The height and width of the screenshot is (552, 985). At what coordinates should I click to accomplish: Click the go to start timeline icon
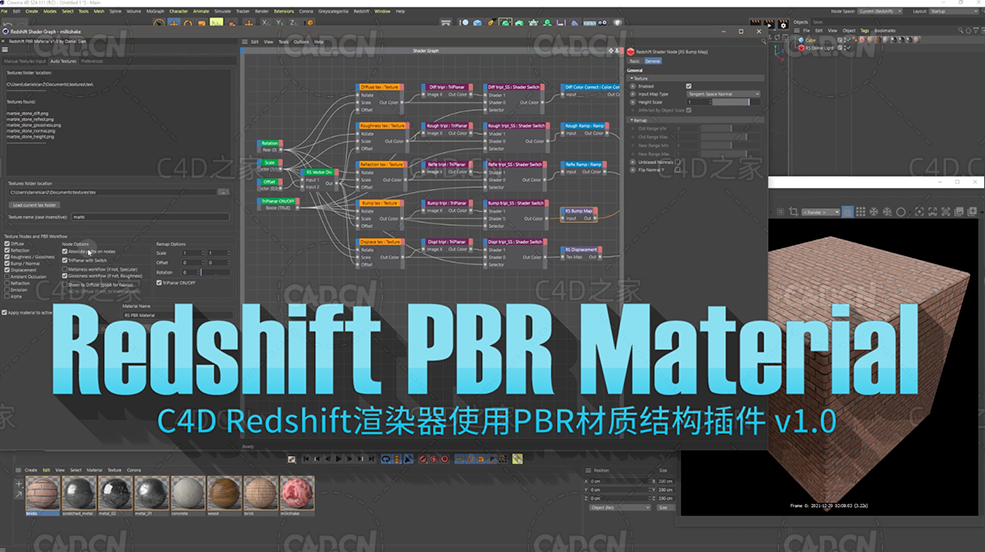pos(306,459)
